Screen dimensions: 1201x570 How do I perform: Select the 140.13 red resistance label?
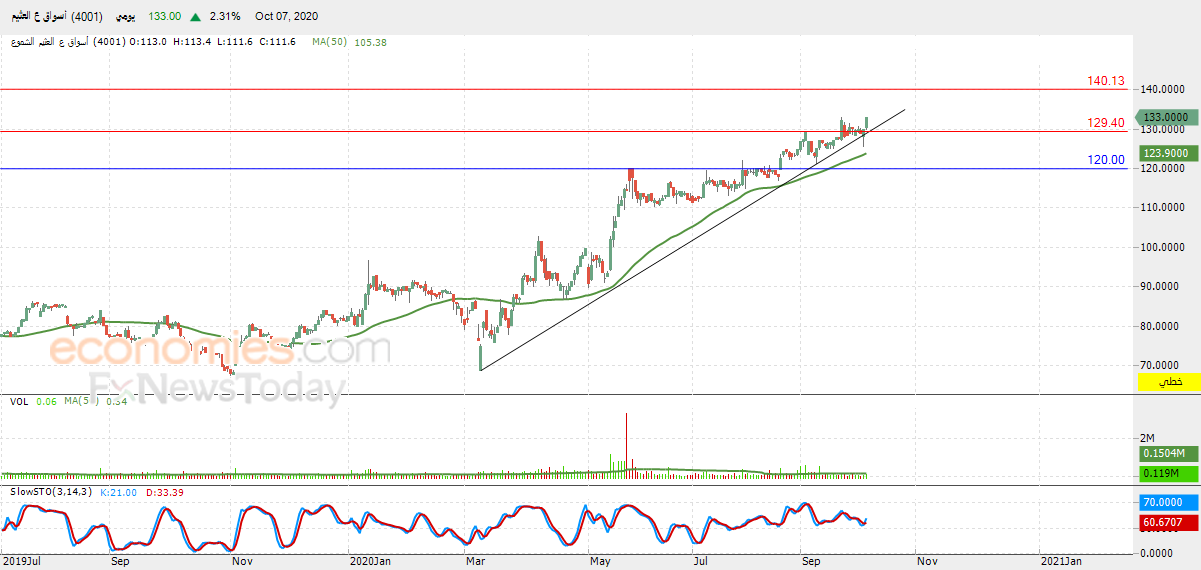[1106, 81]
